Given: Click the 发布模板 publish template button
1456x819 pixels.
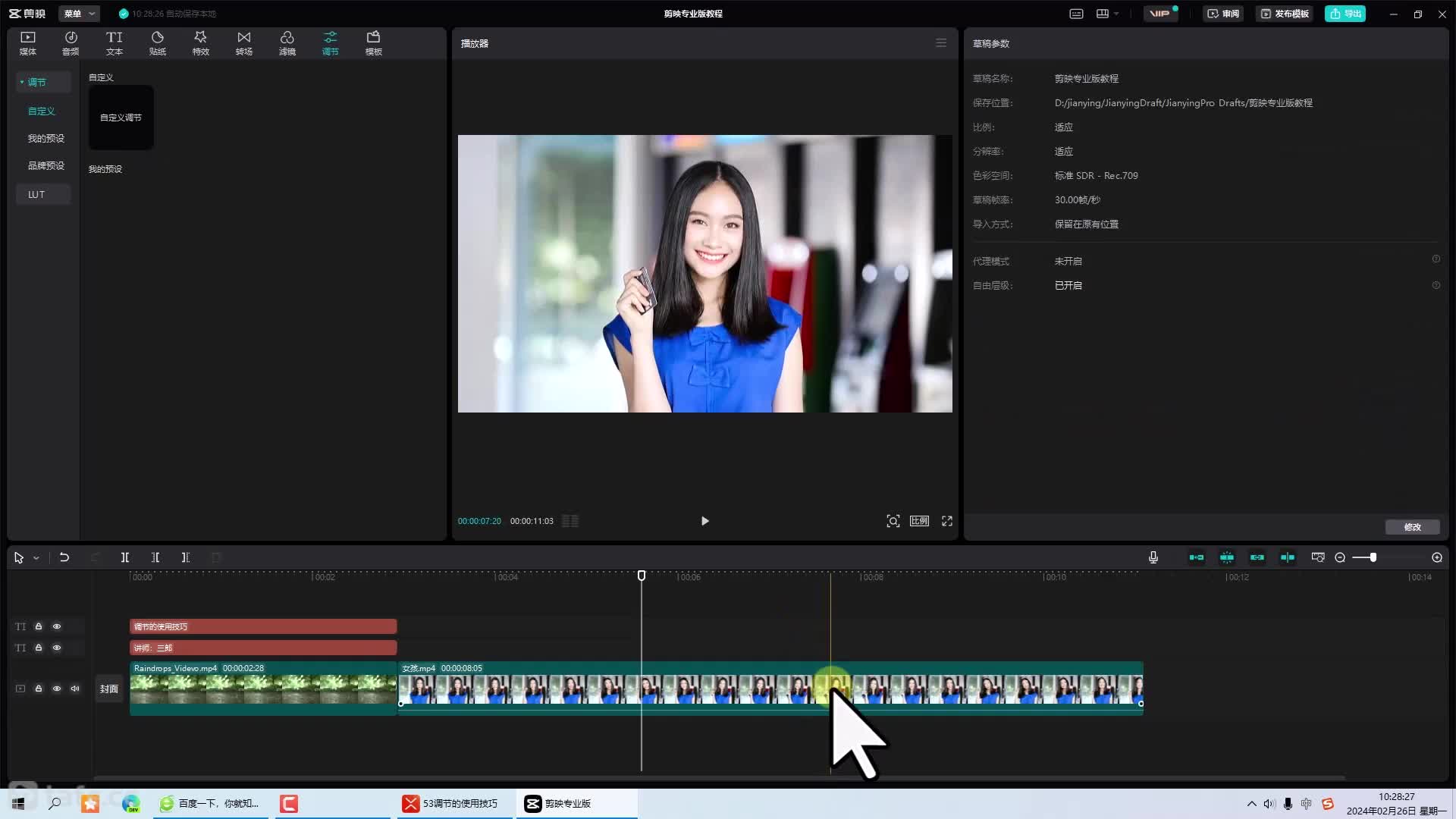Looking at the screenshot, I should 1285,14.
